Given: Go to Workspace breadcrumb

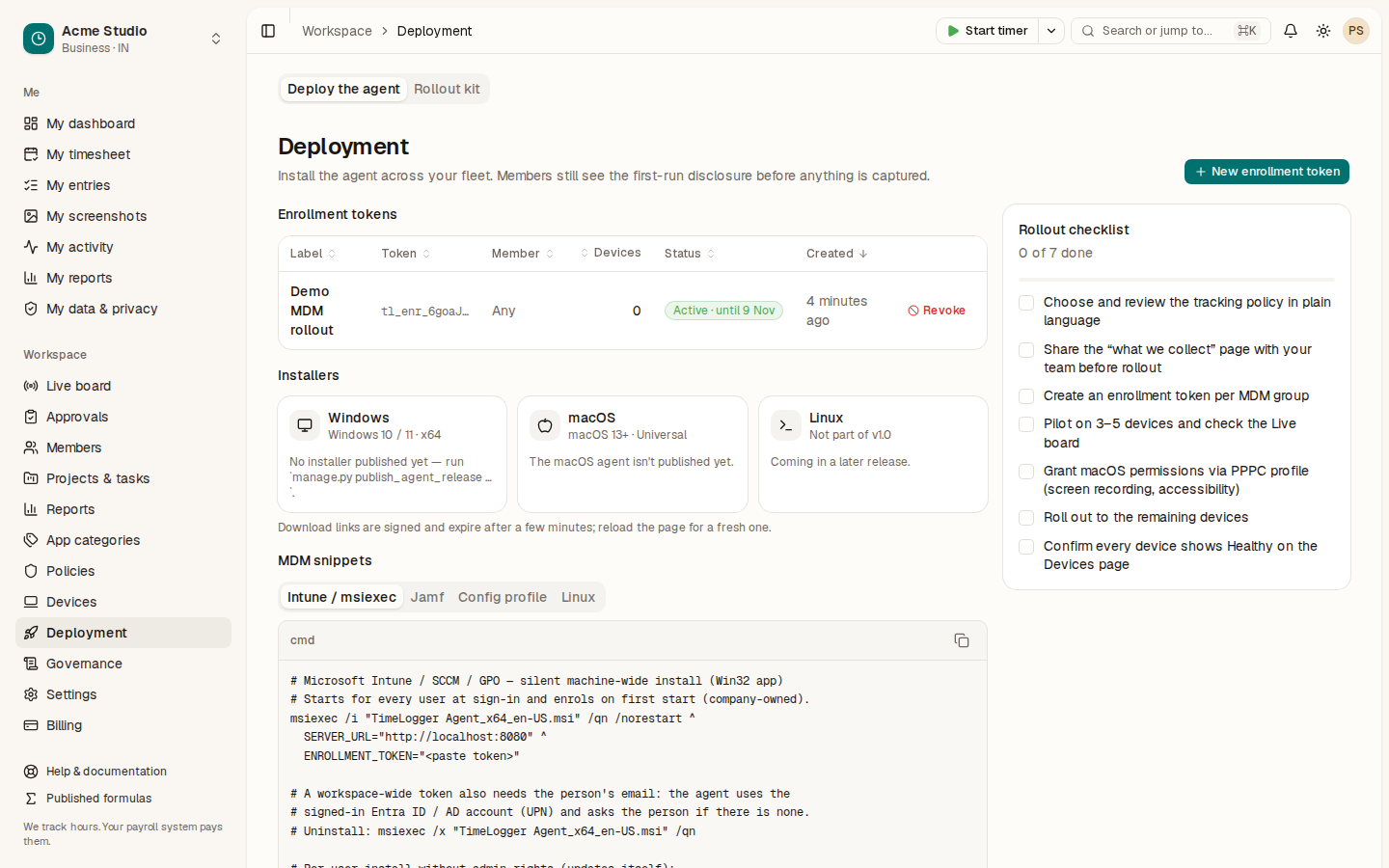Looking at the screenshot, I should click(337, 31).
